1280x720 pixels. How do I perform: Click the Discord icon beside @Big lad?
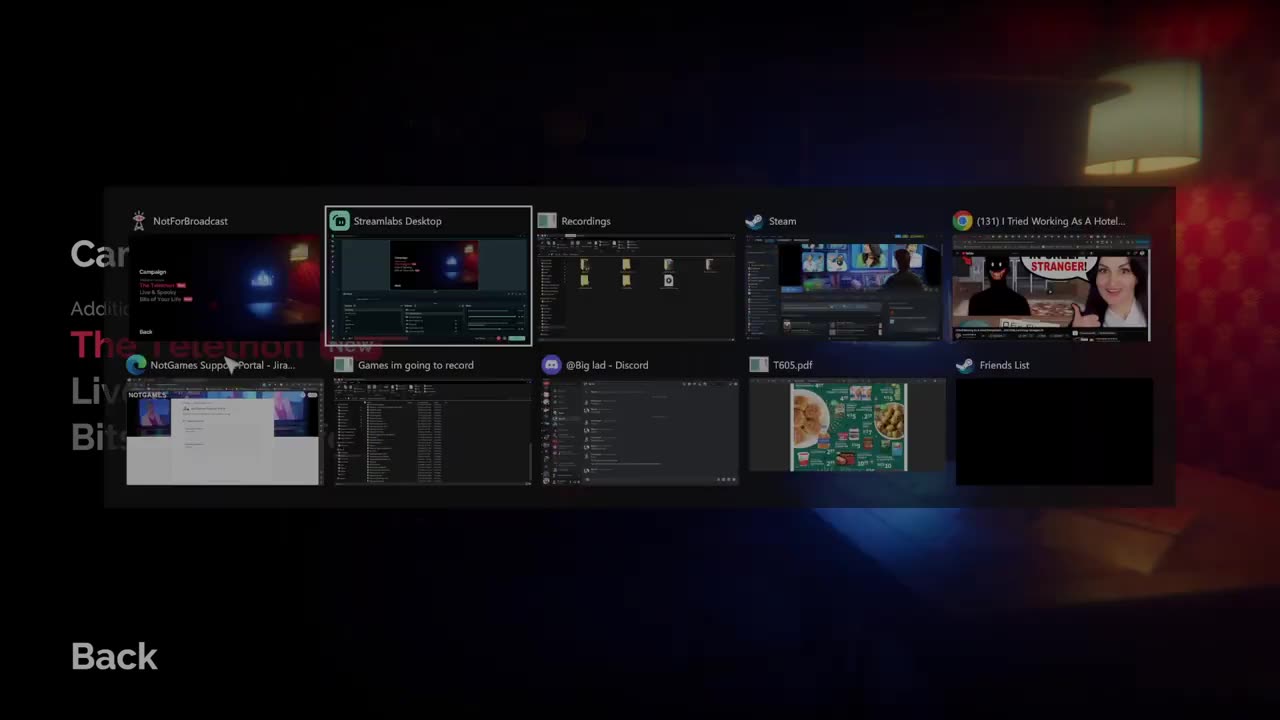[x=551, y=365]
